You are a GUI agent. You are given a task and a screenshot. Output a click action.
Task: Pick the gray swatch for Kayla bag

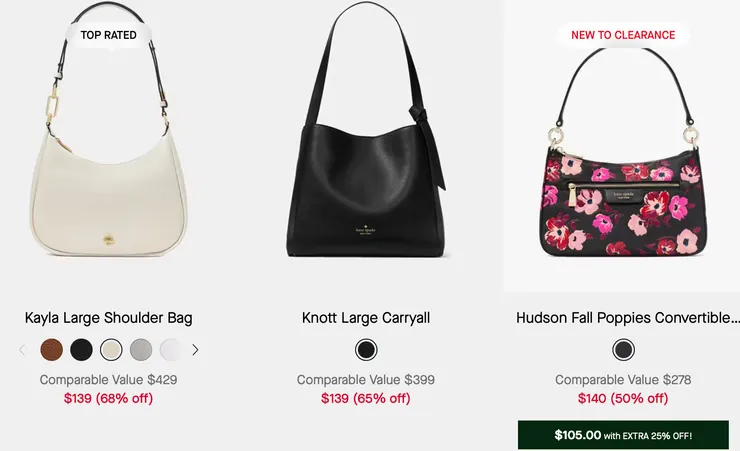click(x=141, y=350)
